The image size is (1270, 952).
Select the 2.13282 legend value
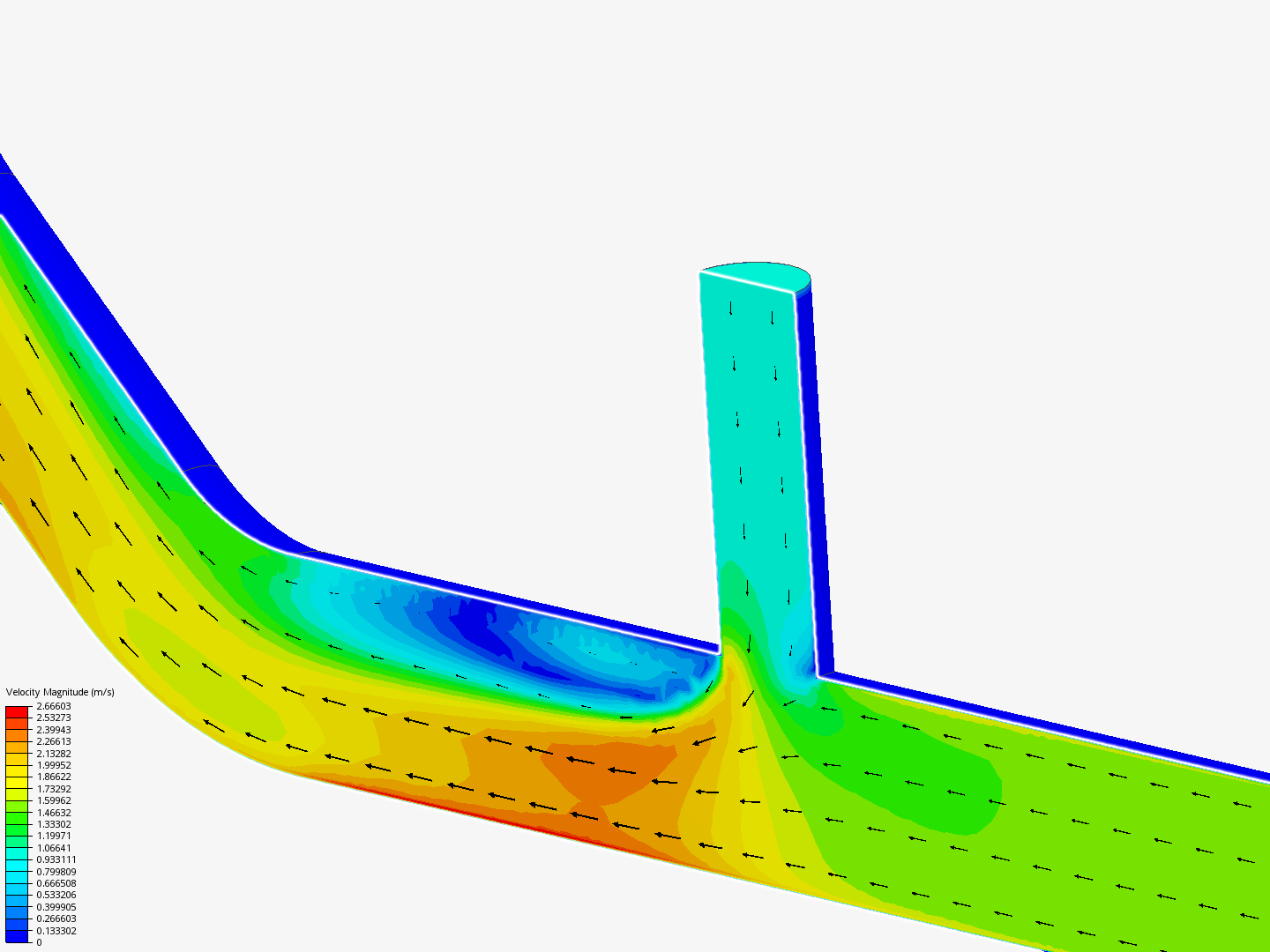click(x=54, y=754)
